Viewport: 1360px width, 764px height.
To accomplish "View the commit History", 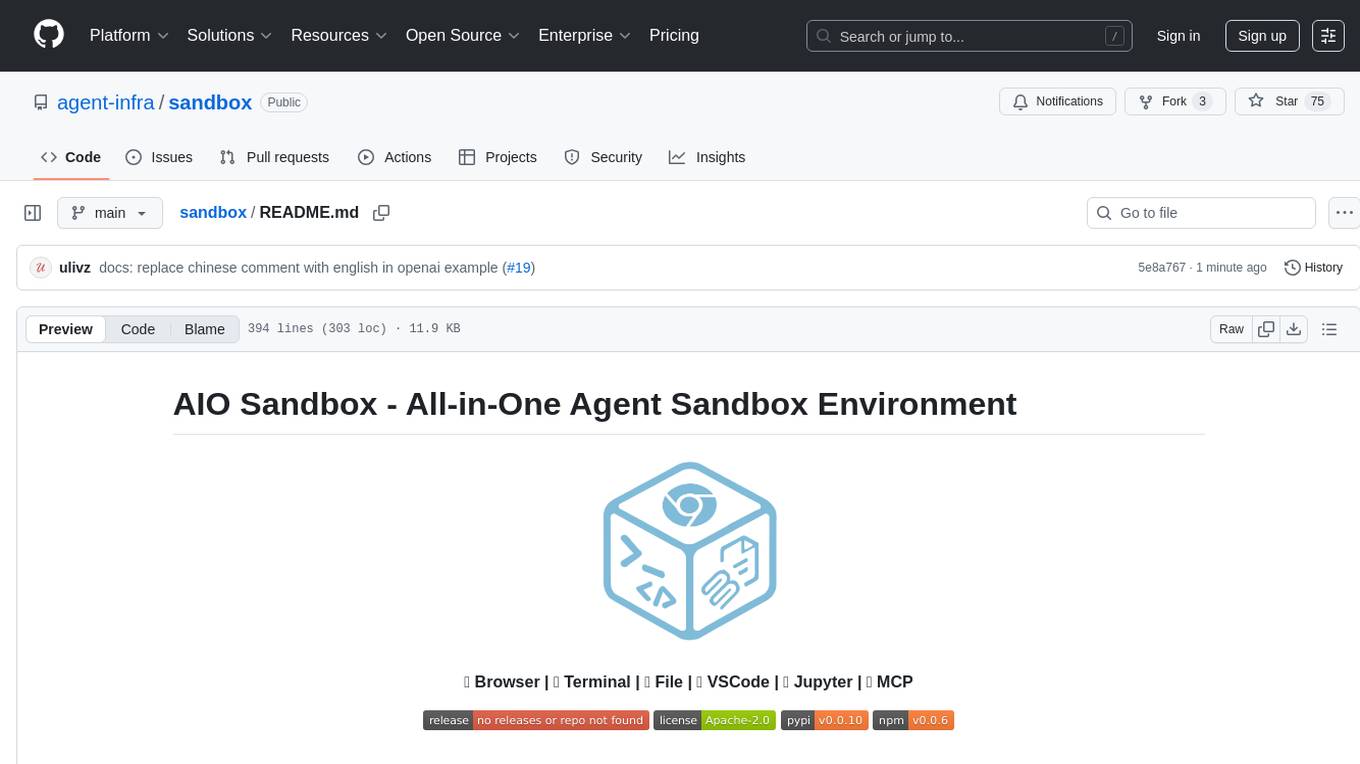I will pyautogui.click(x=1313, y=267).
